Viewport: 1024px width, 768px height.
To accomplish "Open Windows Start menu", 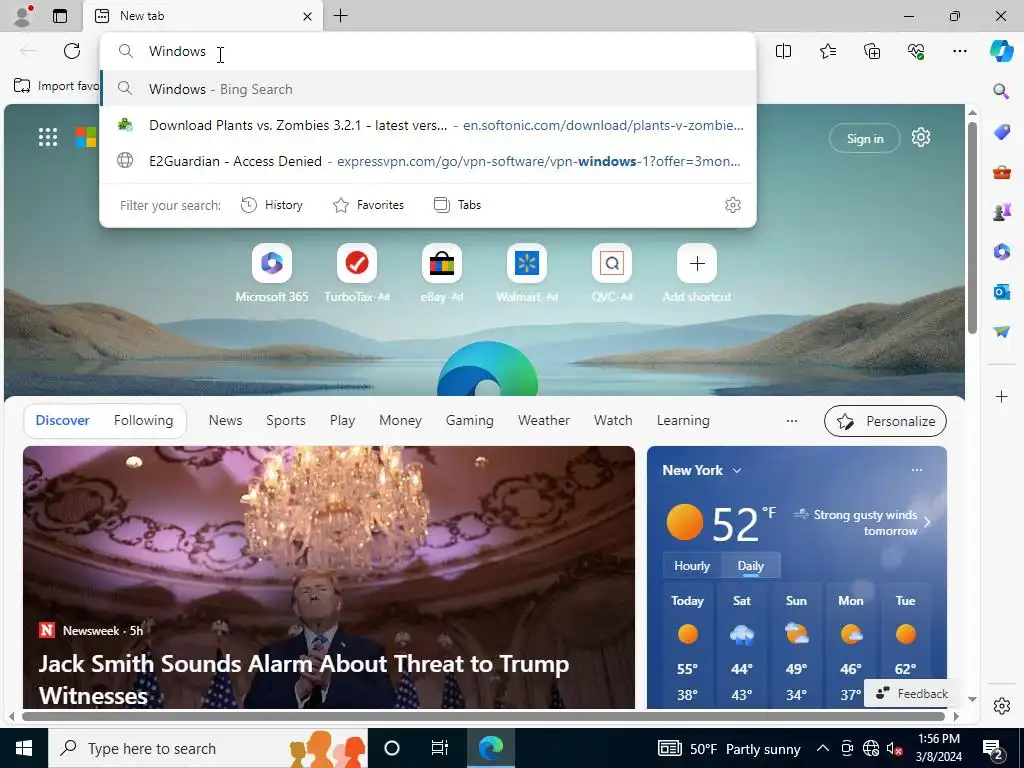I will [24, 748].
